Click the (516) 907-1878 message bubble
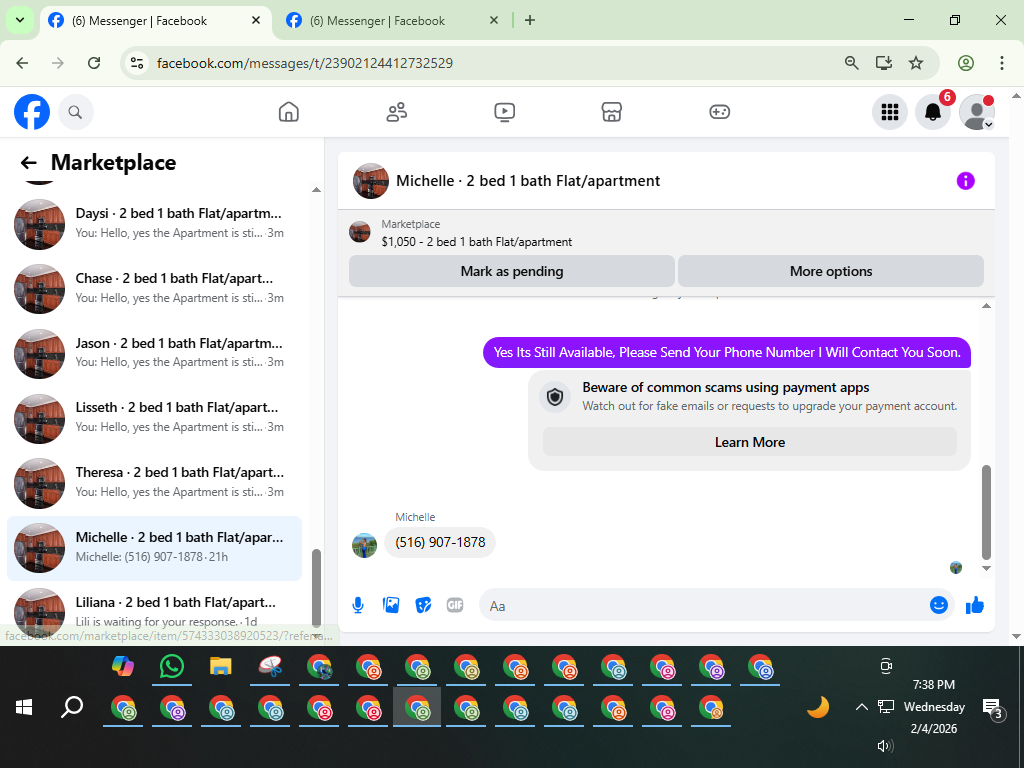 [440, 543]
